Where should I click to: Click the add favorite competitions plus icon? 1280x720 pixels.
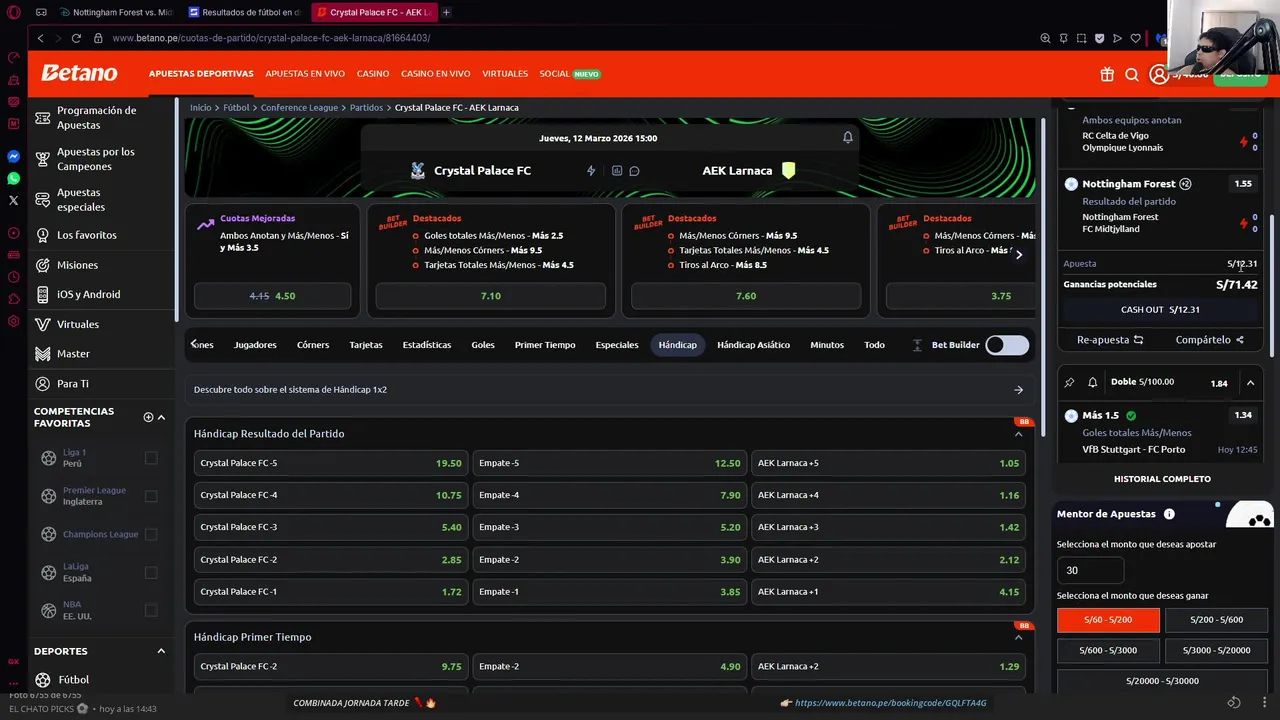pyautogui.click(x=148, y=417)
